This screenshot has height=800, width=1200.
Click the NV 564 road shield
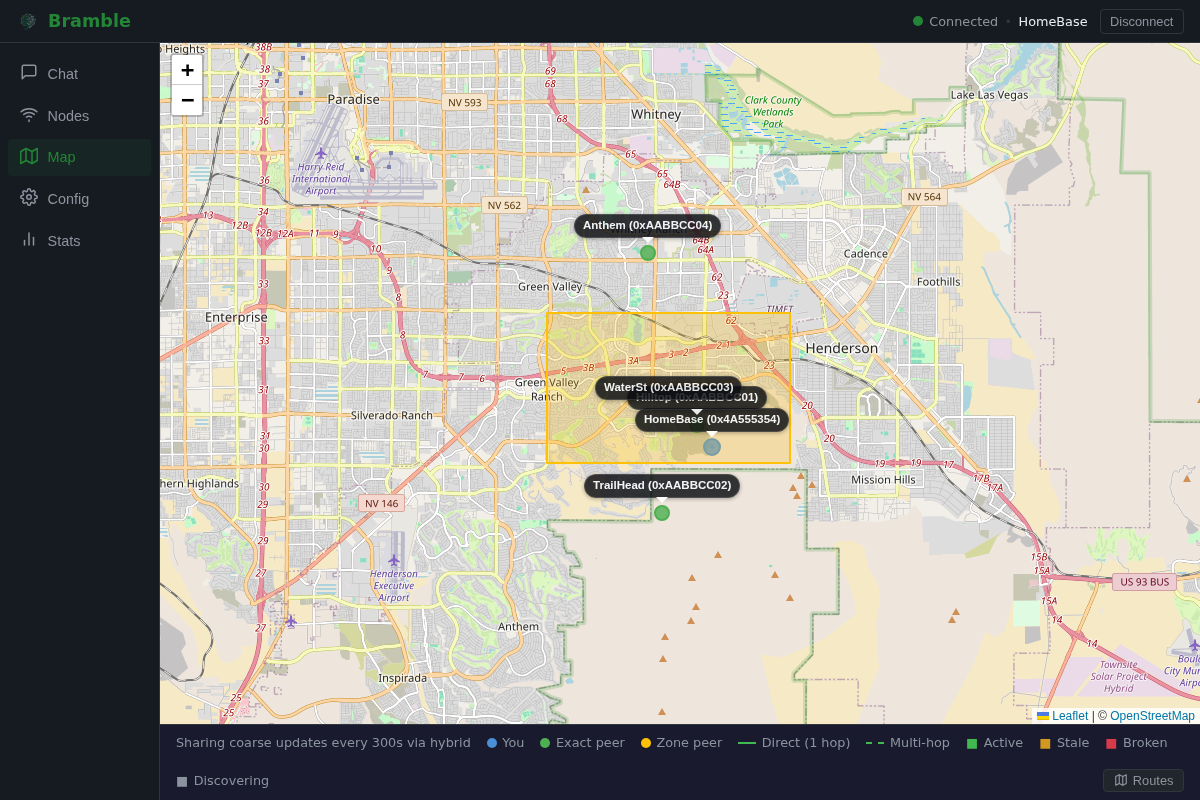pyautogui.click(x=924, y=197)
